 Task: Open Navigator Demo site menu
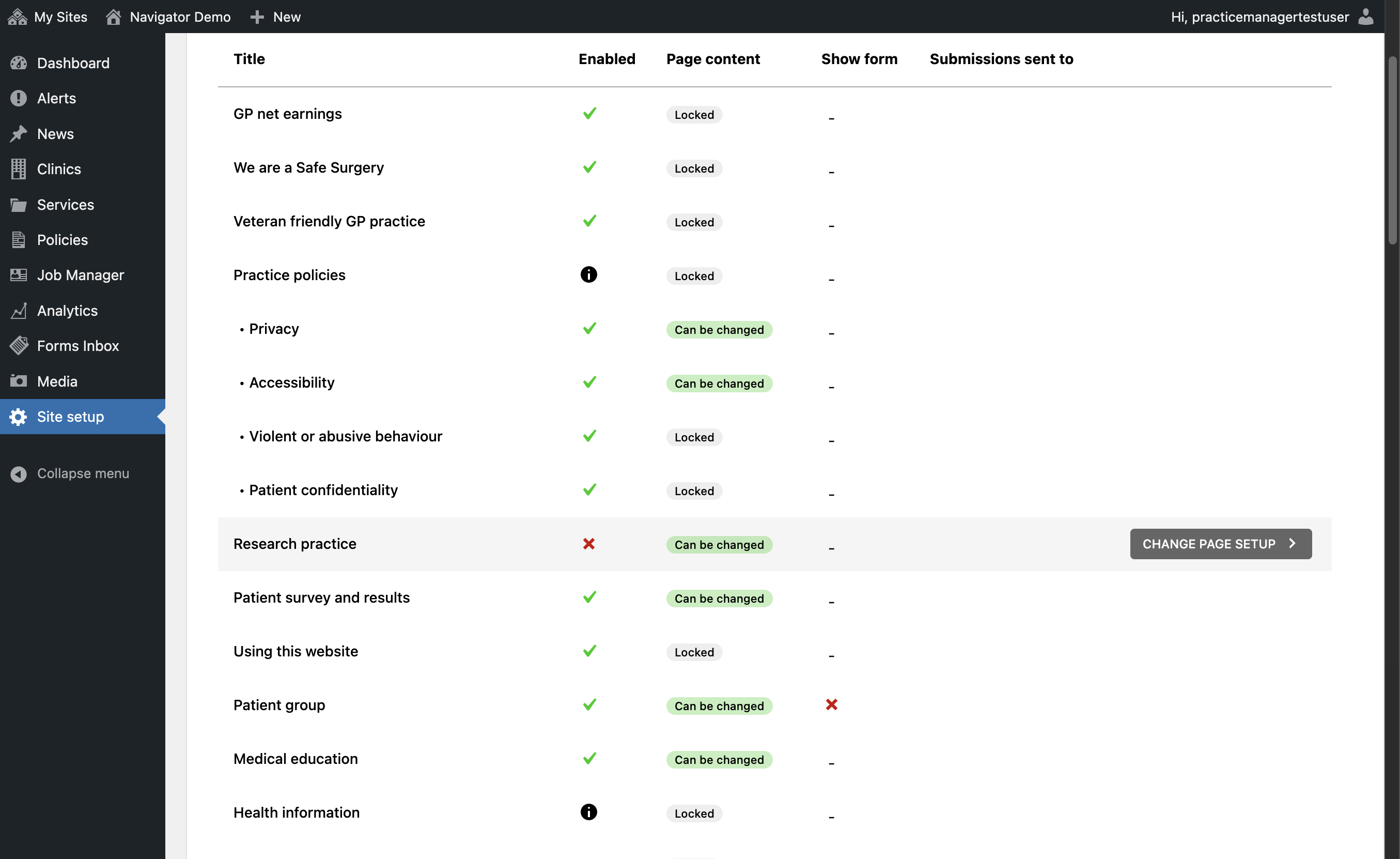168,17
